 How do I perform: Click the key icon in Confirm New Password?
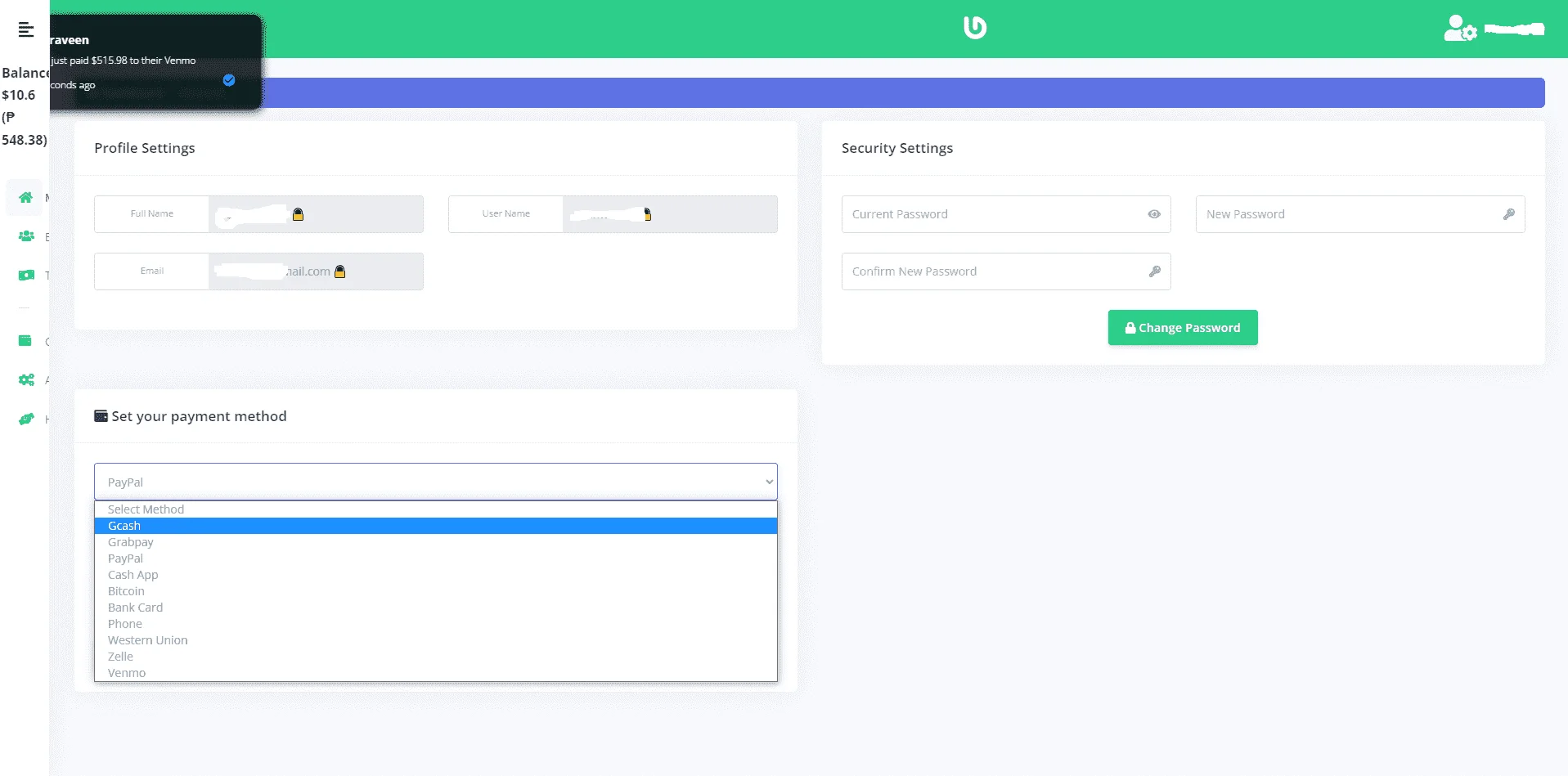[1155, 271]
